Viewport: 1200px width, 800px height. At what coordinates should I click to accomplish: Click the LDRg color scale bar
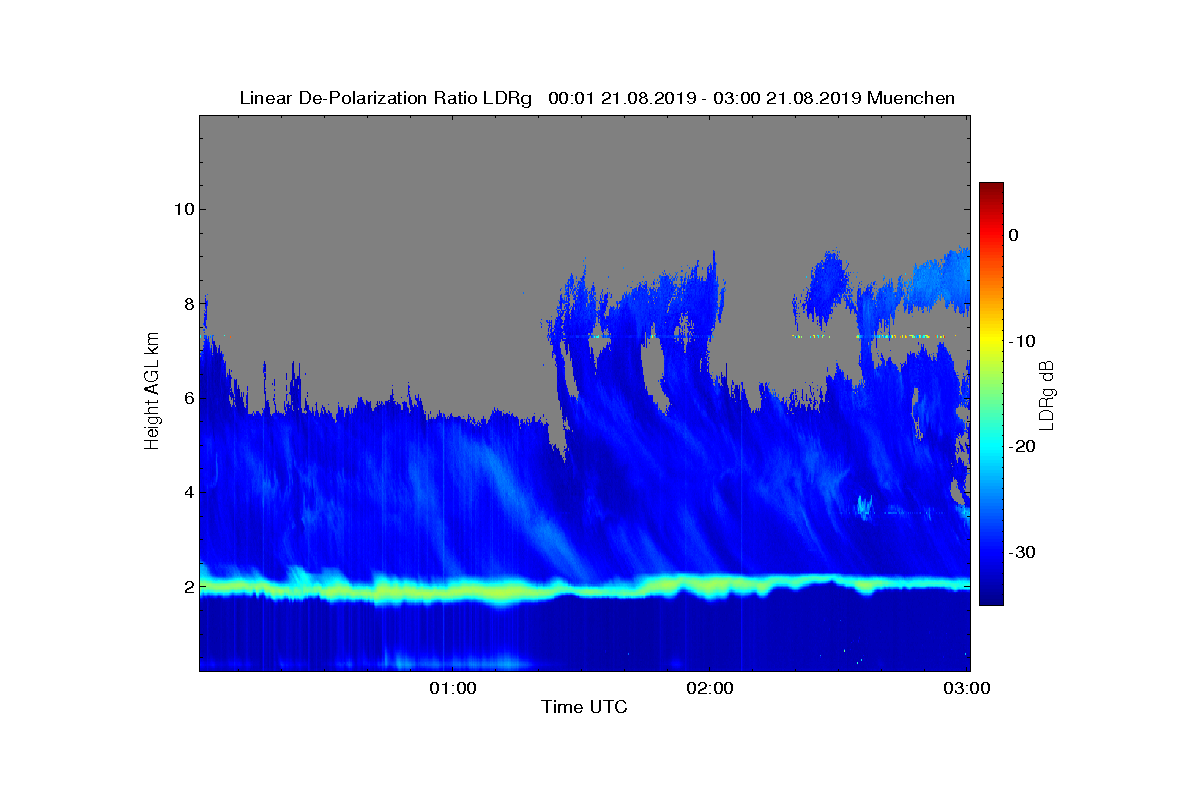(991, 394)
